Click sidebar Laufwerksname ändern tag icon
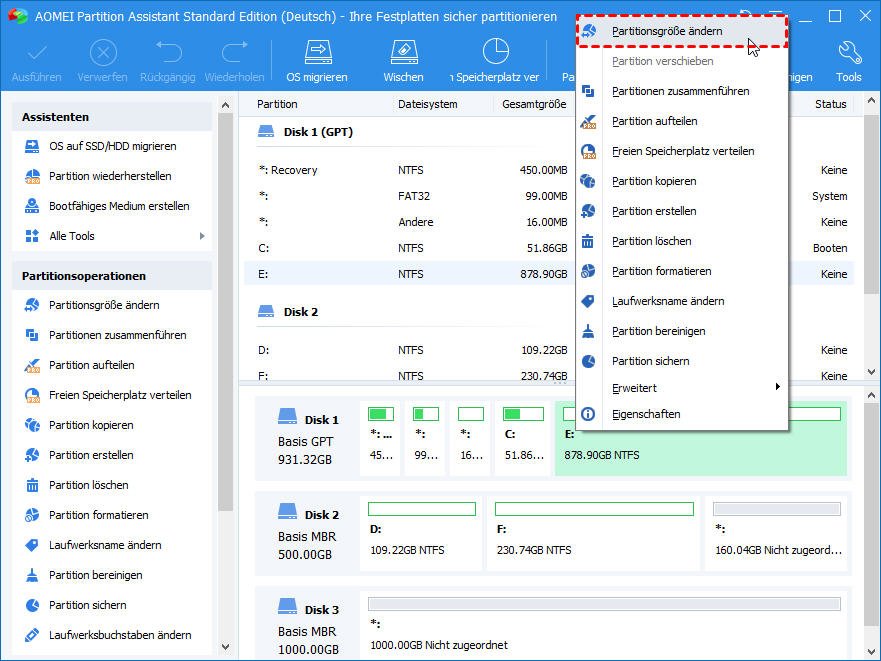Viewport: 881px width, 661px height. [x=32, y=545]
